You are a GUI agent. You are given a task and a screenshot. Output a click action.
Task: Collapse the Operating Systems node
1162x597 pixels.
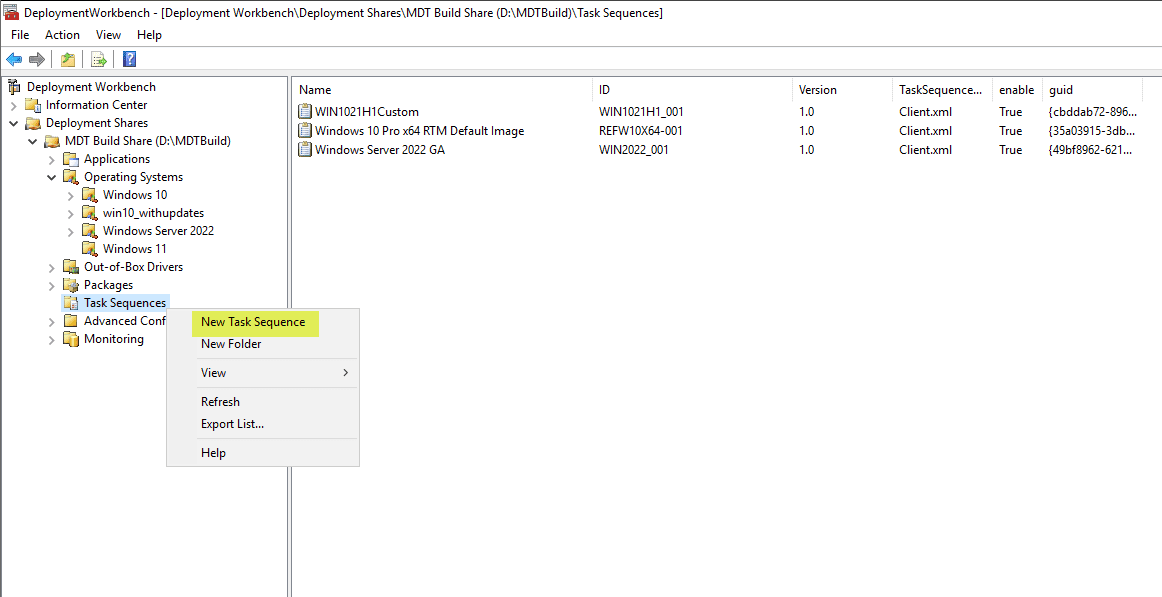click(51, 176)
